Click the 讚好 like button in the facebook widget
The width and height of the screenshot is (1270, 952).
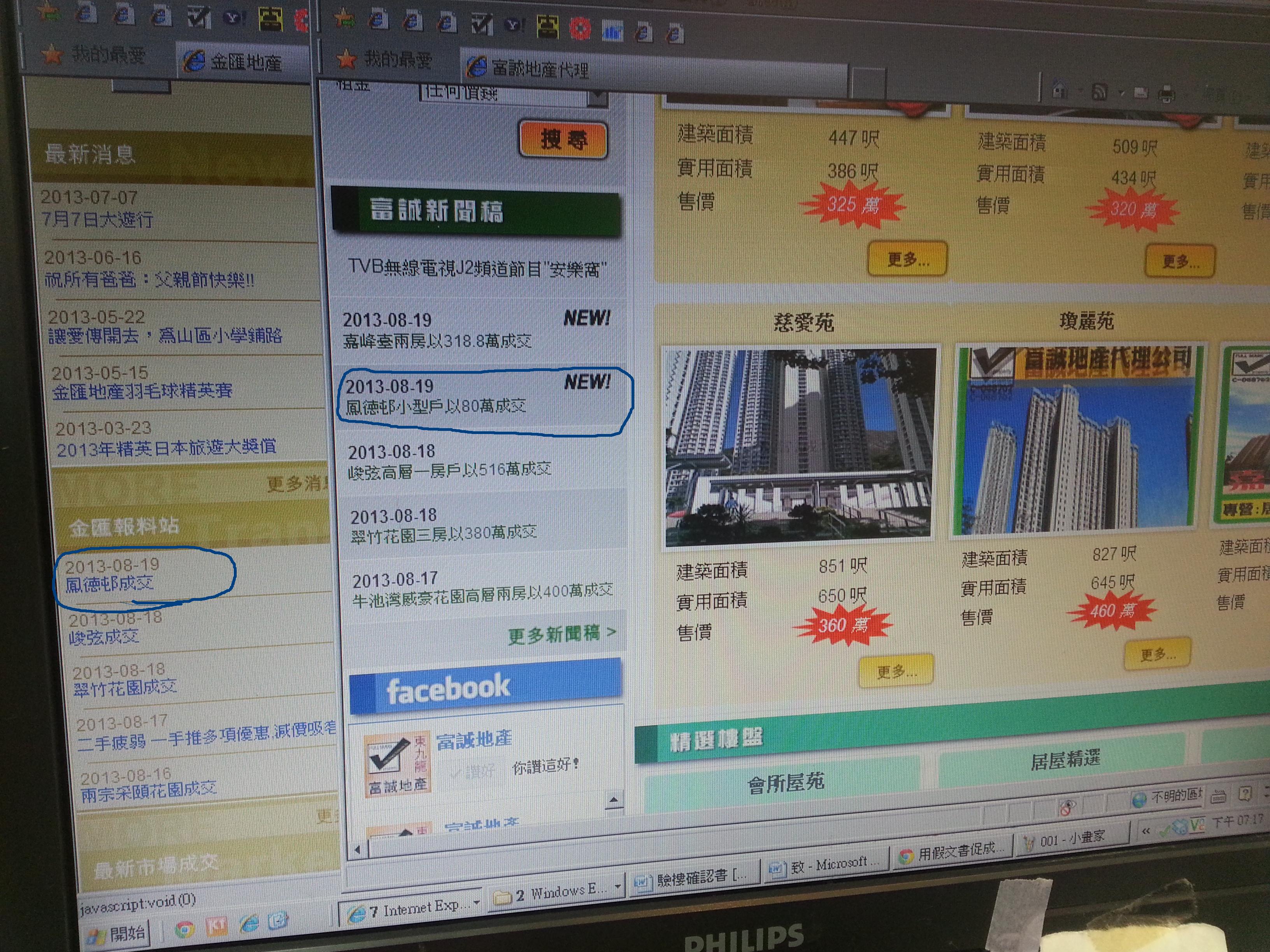click(x=473, y=772)
